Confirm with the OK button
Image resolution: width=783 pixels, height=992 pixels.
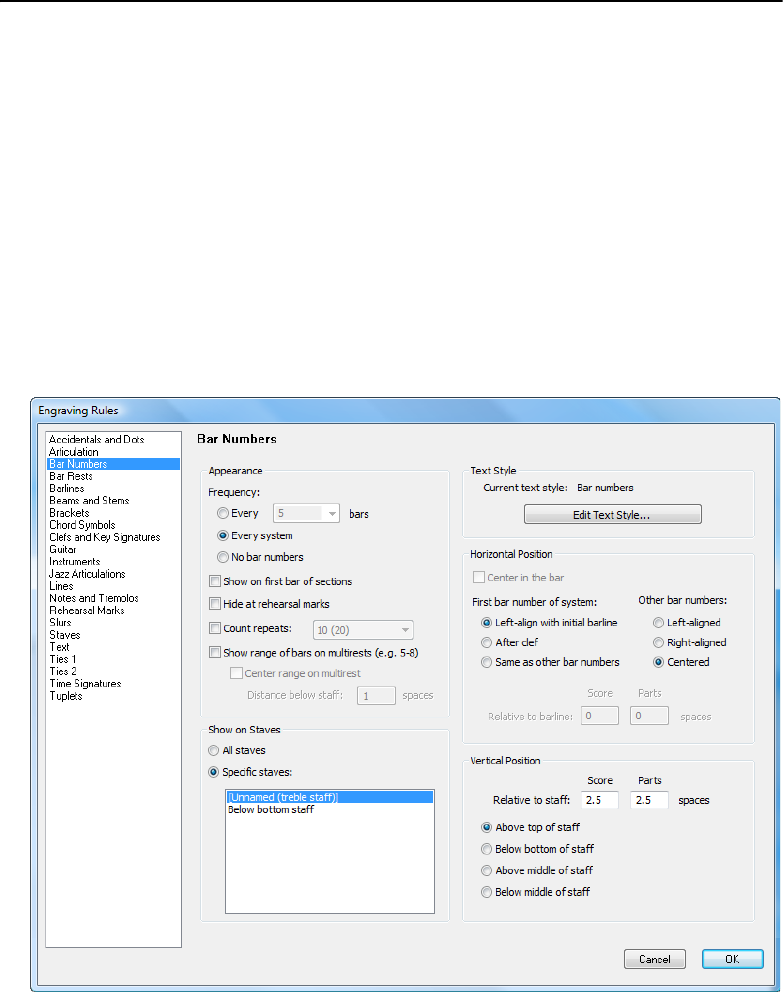point(732,959)
